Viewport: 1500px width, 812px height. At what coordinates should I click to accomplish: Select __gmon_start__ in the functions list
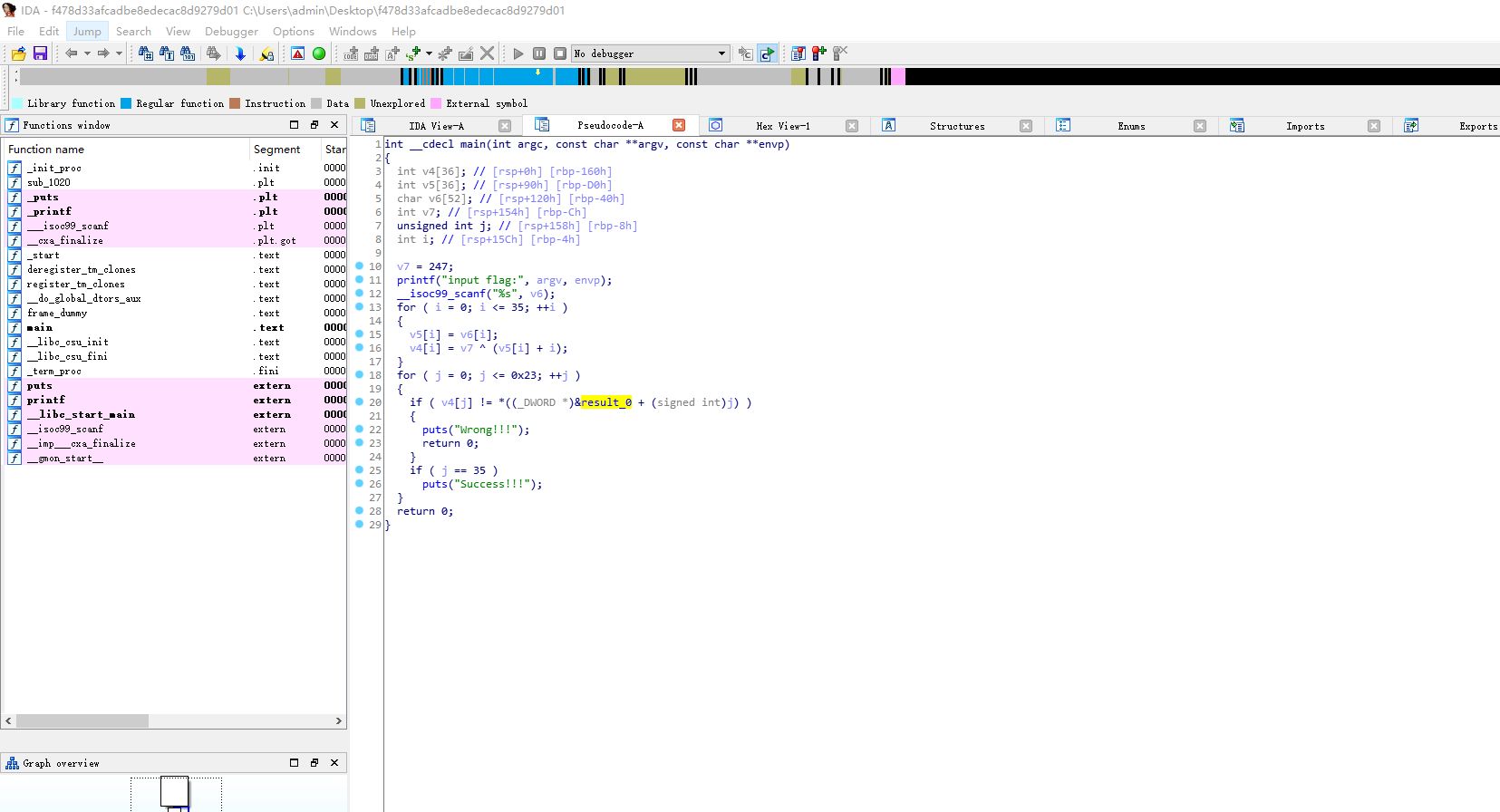click(x=176, y=458)
